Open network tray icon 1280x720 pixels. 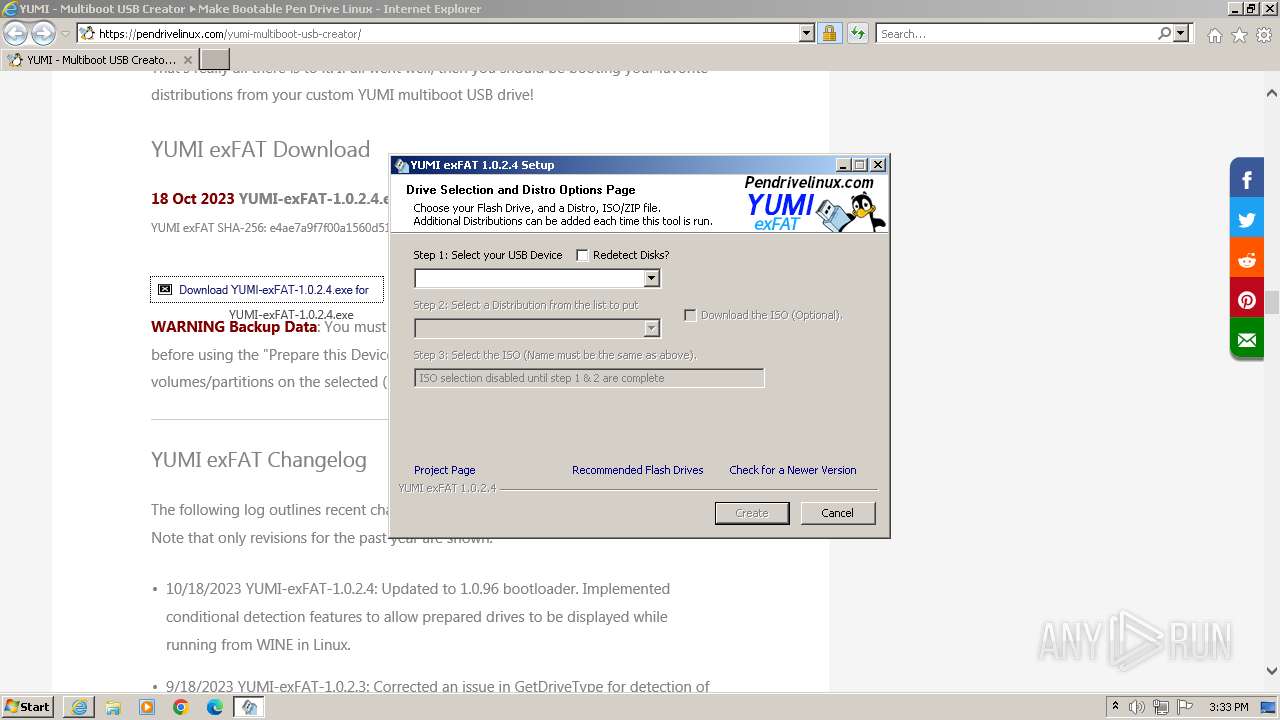[x=1161, y=707]
